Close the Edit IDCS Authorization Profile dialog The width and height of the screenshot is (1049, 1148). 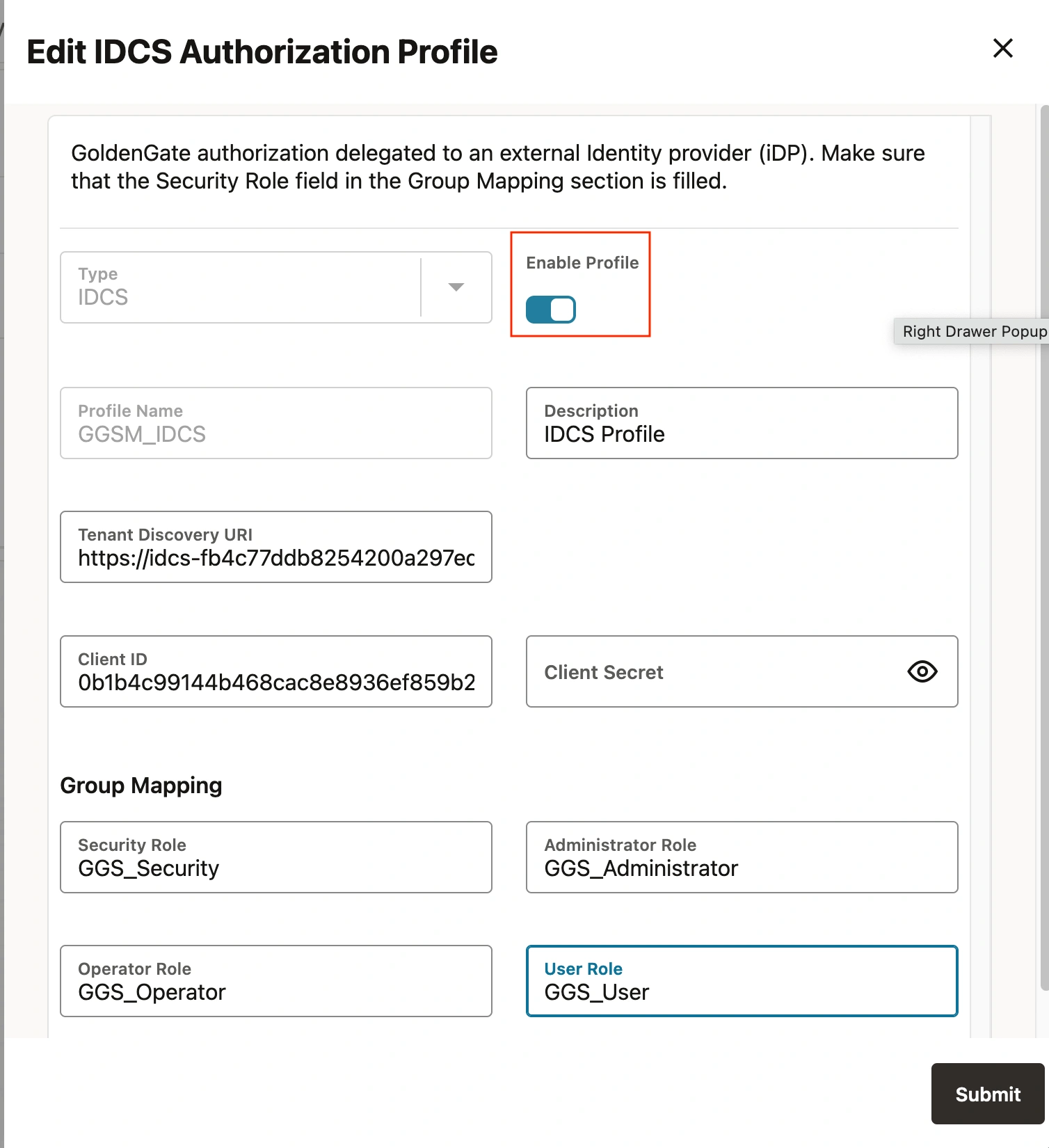(x=1002, y=48)
